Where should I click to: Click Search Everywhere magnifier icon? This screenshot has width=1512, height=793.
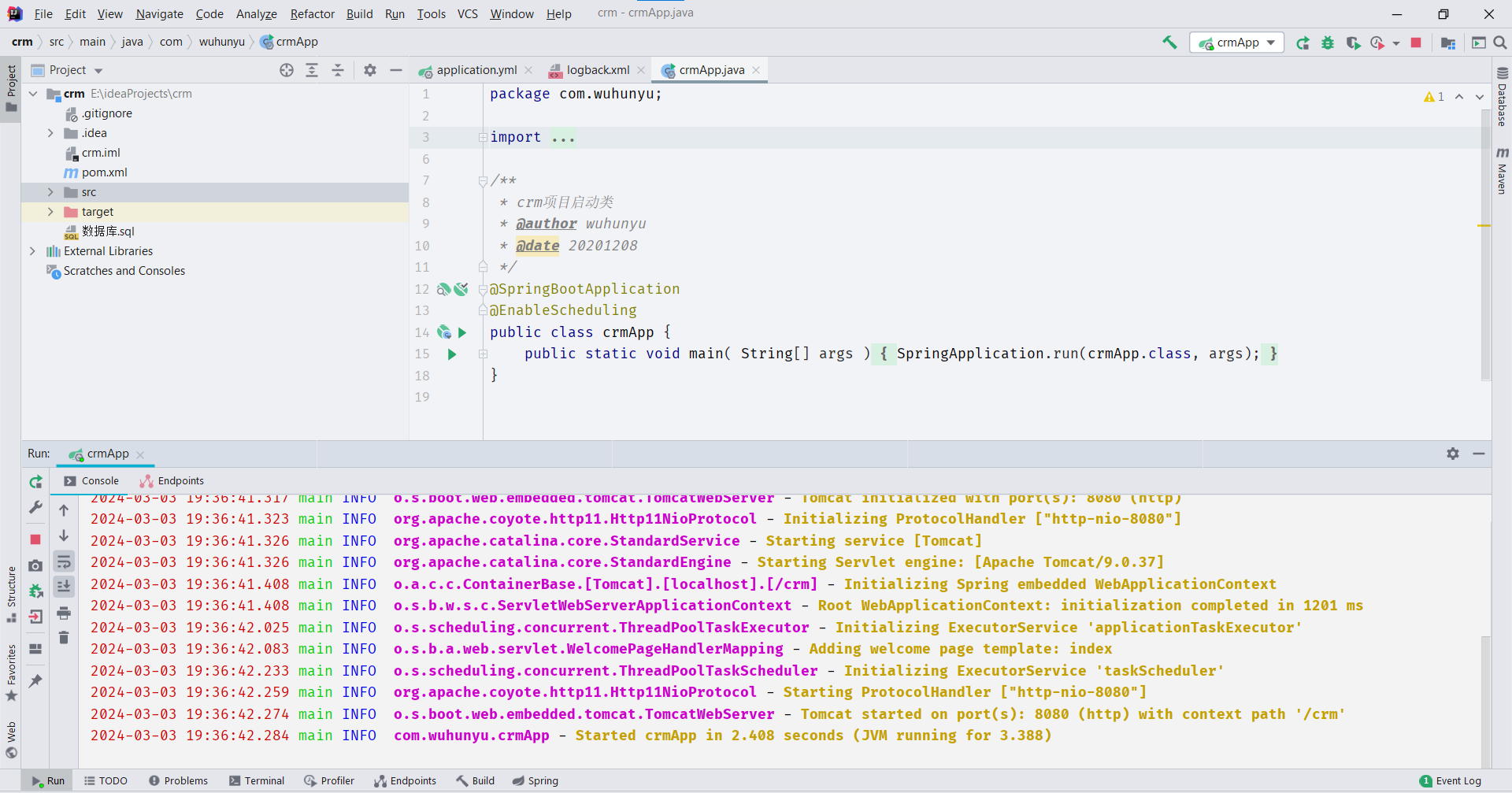(1500, 43)
